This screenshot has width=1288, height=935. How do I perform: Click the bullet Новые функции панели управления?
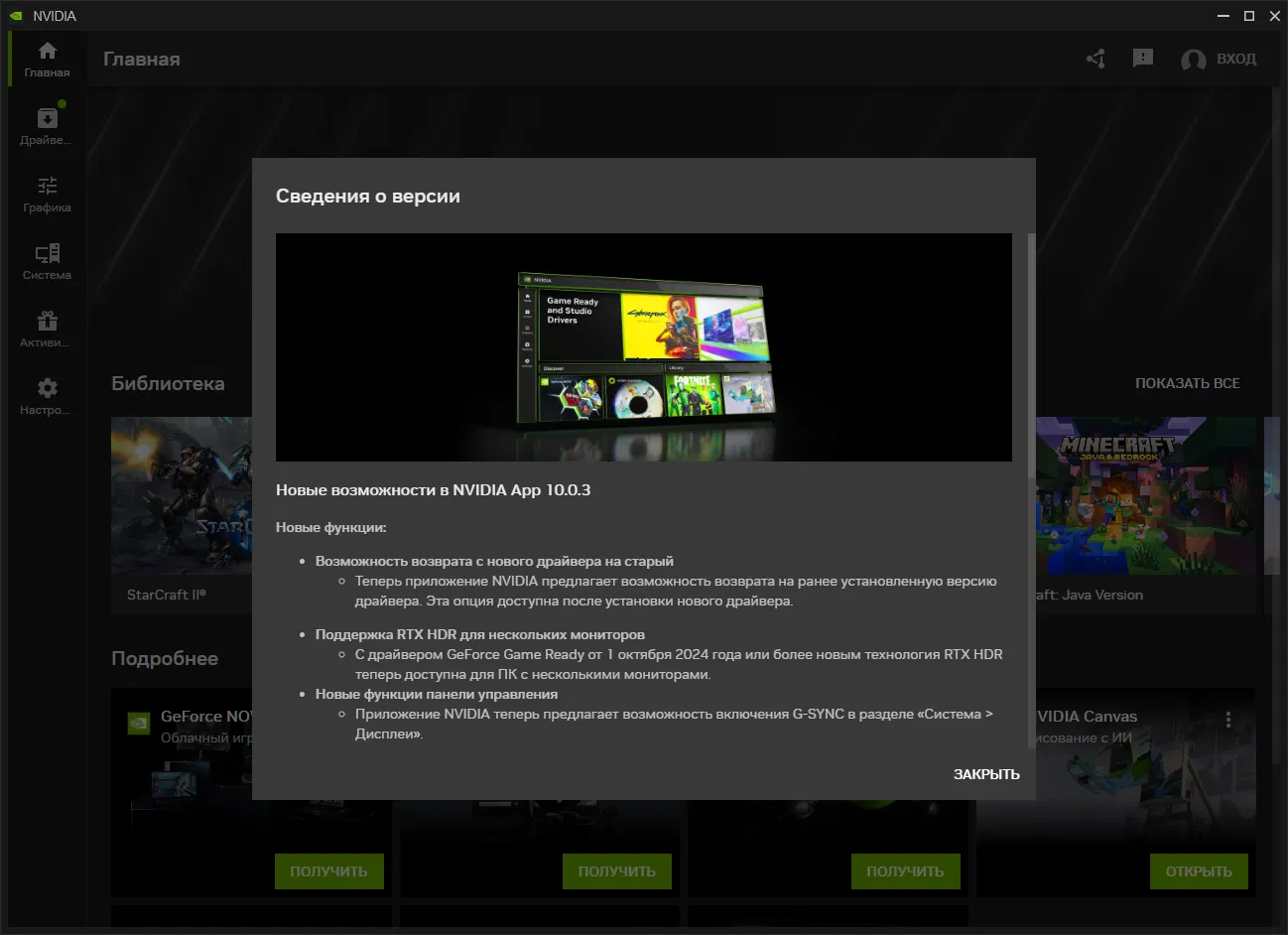click(437, 695)
